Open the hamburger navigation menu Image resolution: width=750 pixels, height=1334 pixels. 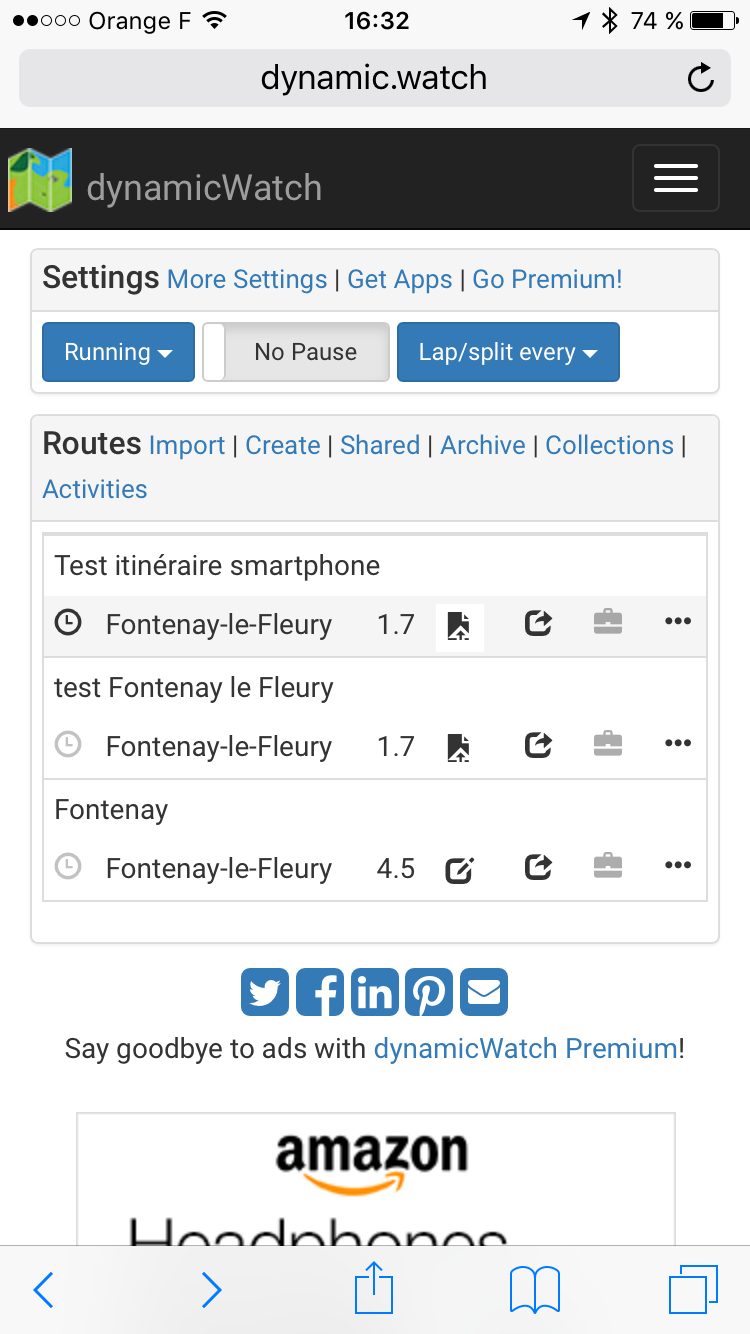point(676,178)
